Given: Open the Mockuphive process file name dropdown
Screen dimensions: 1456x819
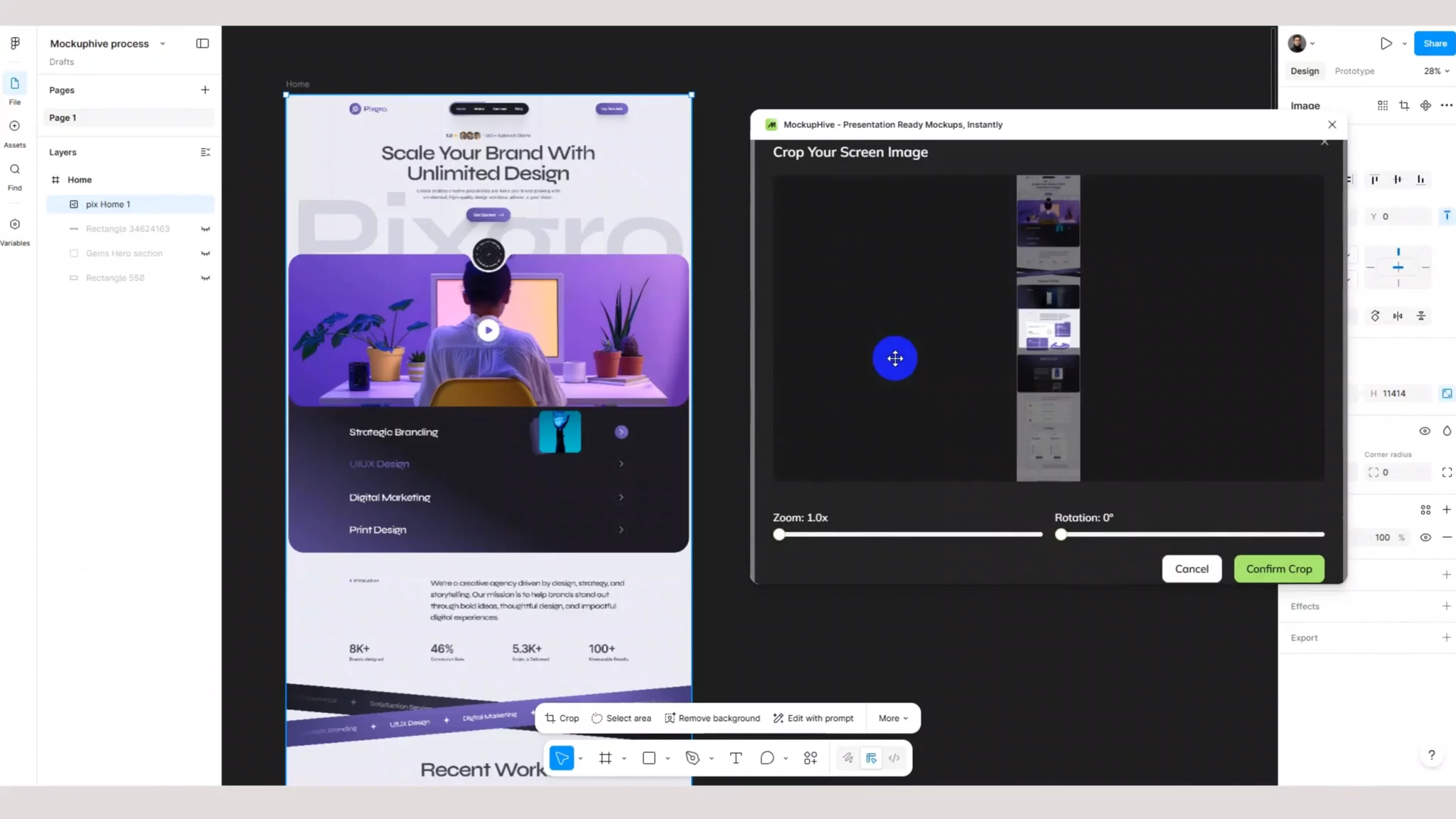Looking at the screenshot, I should pos(163,43).
